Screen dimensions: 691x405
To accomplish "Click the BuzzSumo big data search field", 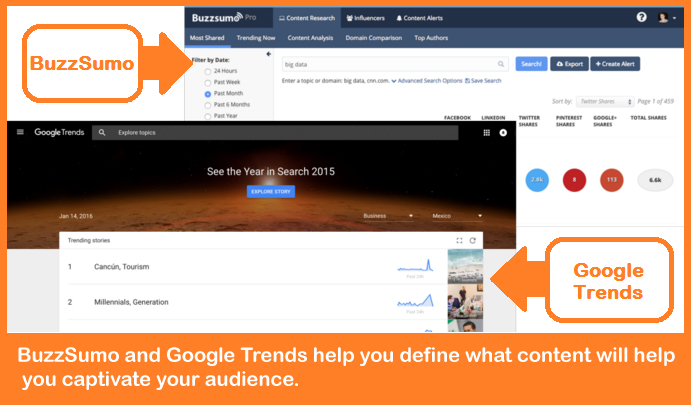I will (x=395, y=64).
